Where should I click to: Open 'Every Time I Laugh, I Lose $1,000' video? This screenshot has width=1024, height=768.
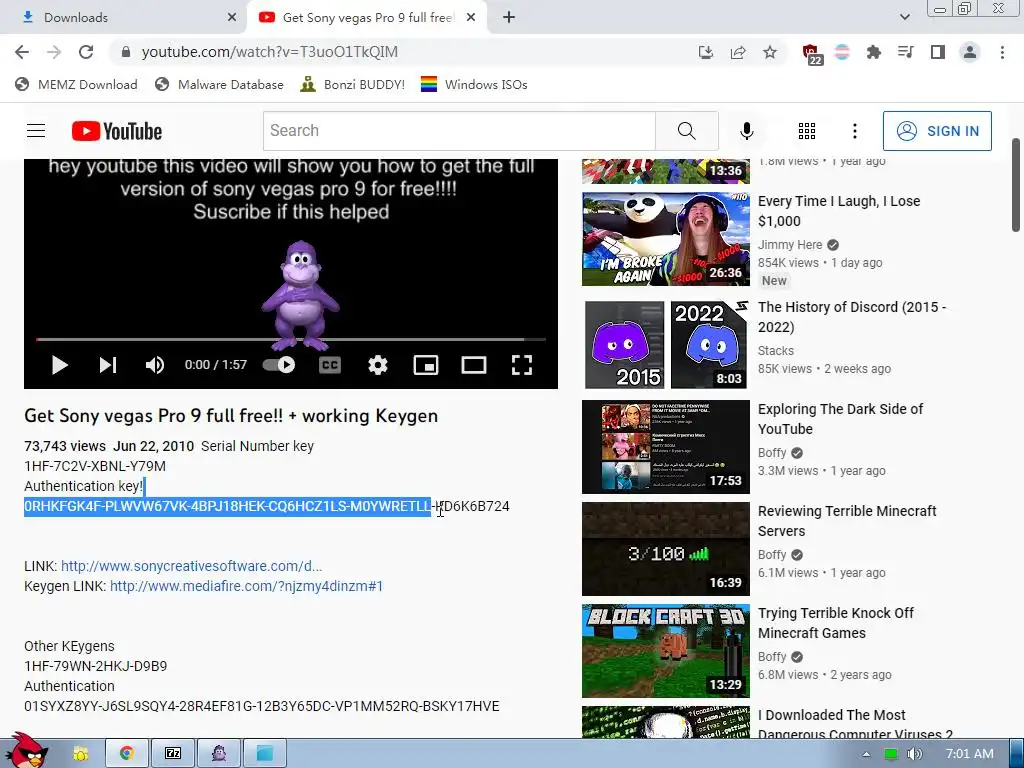click(x=839, y=211)
